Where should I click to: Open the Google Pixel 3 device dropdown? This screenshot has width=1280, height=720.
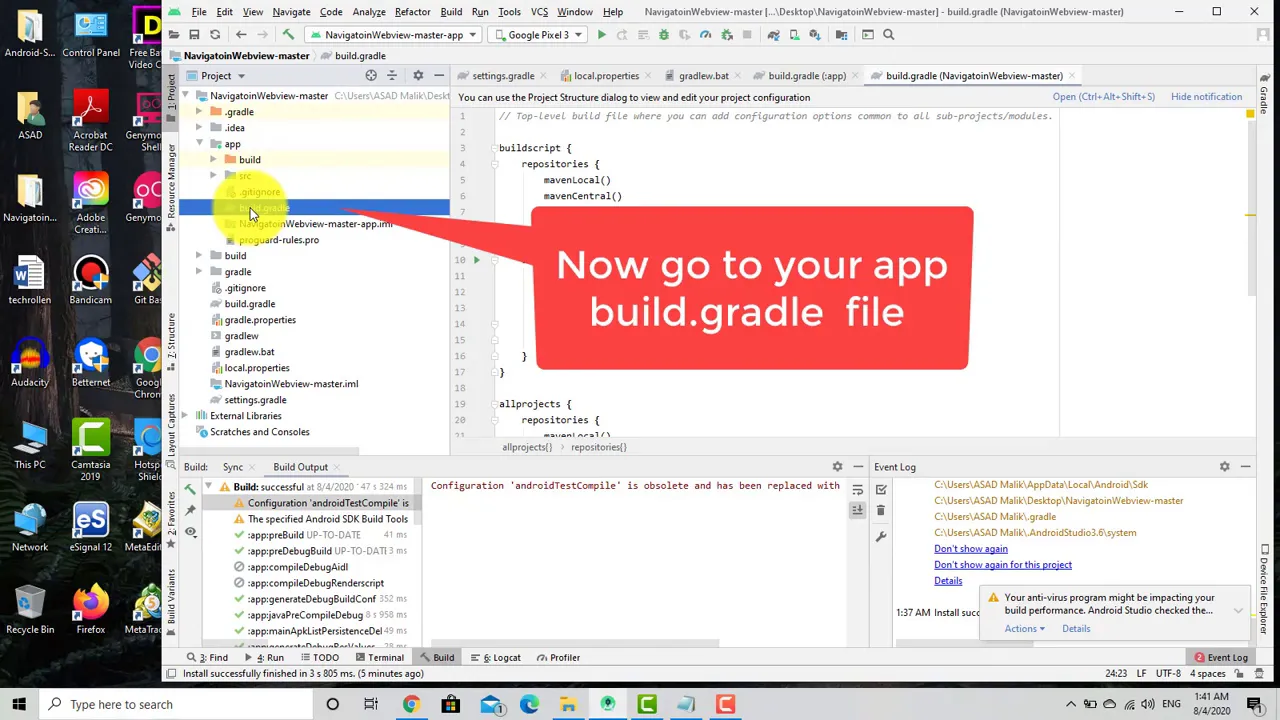538,34
